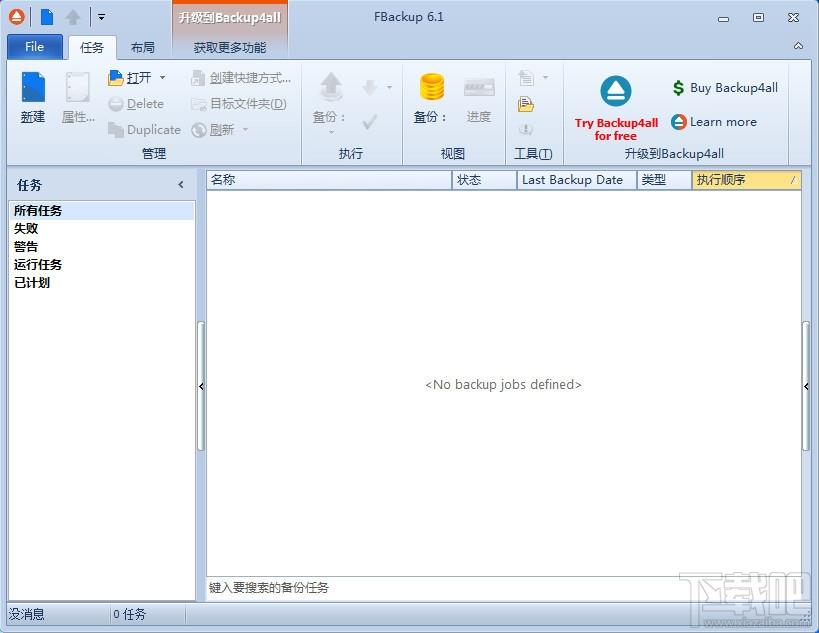This screenshot has height=633, width=819.
Task: Click Try Backup4all for free button
Action: 616,109
